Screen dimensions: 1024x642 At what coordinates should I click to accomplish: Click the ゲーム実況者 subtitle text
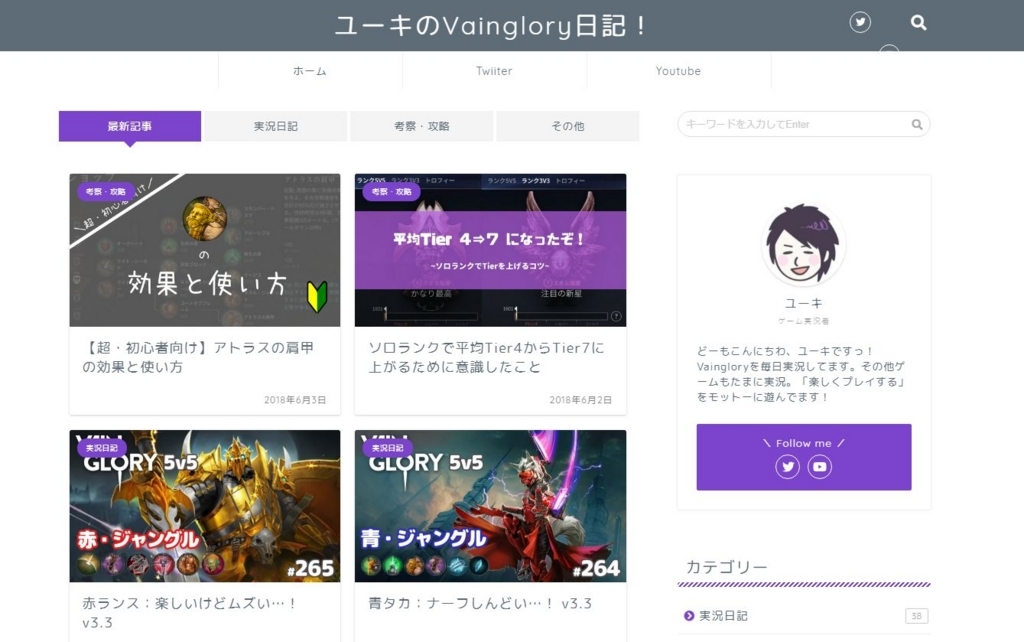click(x=804, y=321)
